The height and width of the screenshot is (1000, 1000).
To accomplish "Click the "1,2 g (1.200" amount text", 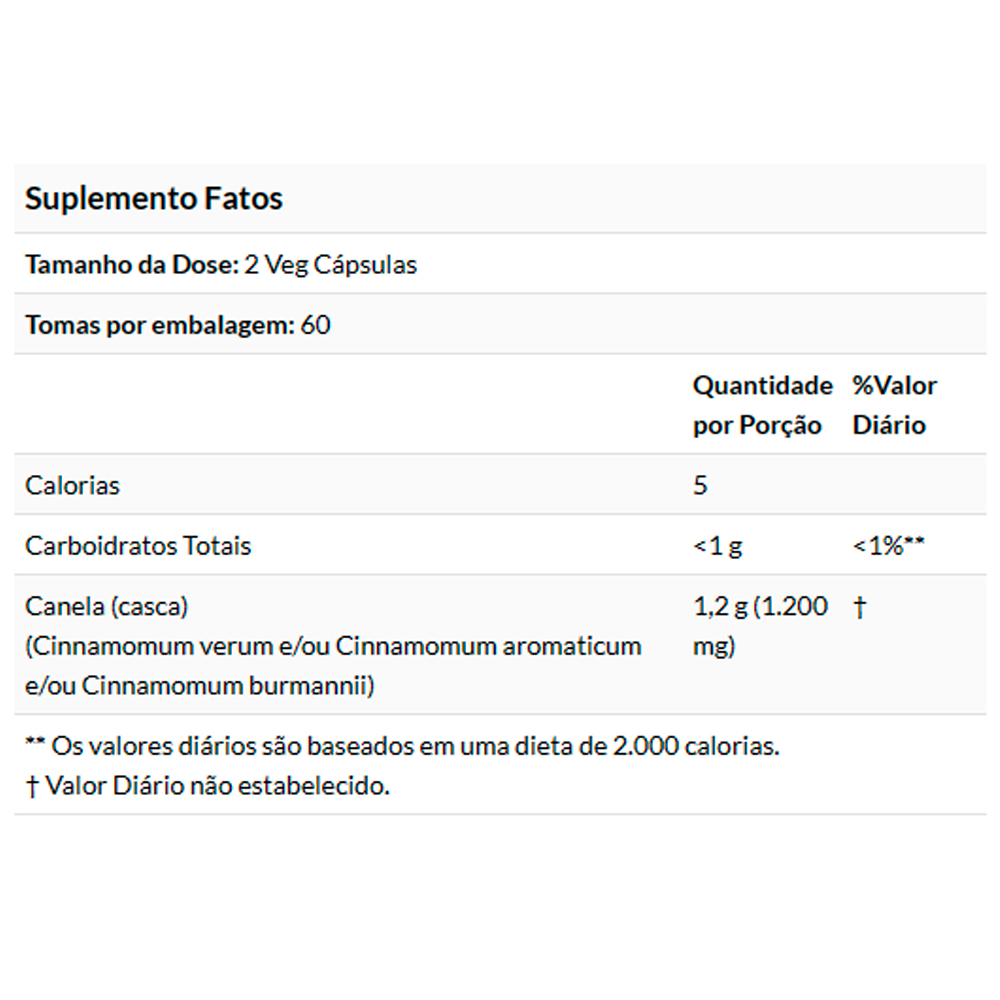I will (x=760, y=606).
